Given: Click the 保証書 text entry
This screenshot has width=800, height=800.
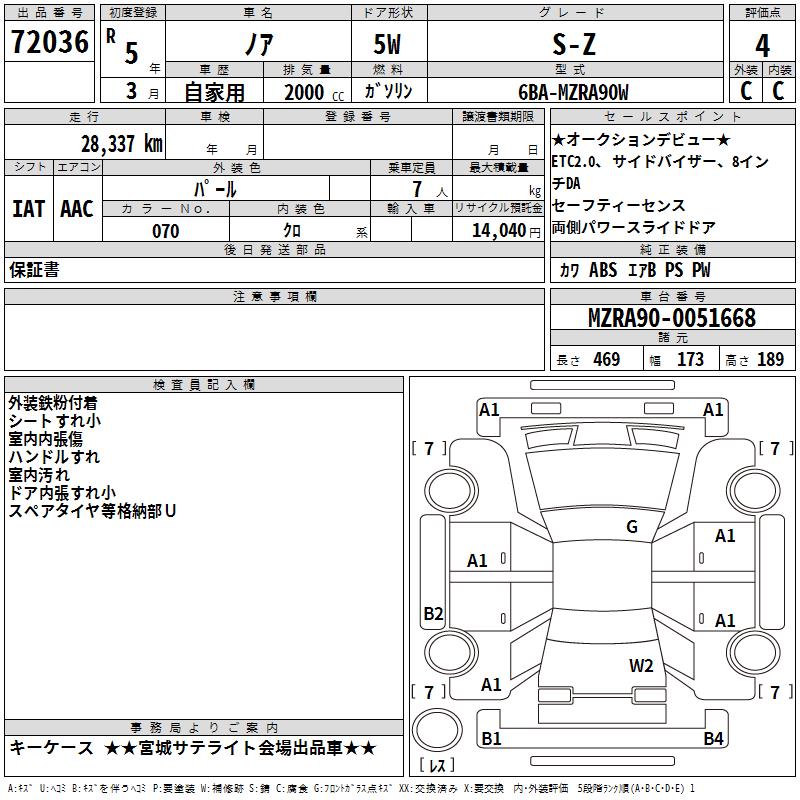Looking at the screenshot, I should pyautogui.click(x=34, y=270).
